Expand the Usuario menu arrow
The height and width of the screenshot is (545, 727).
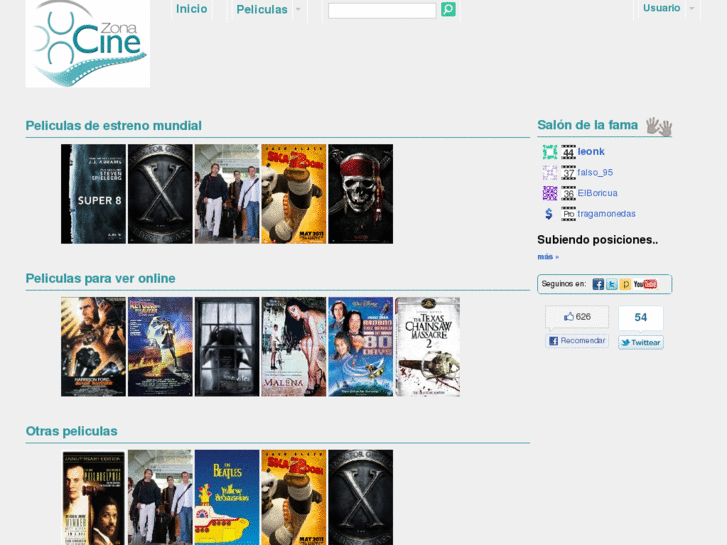coord(692,8)
